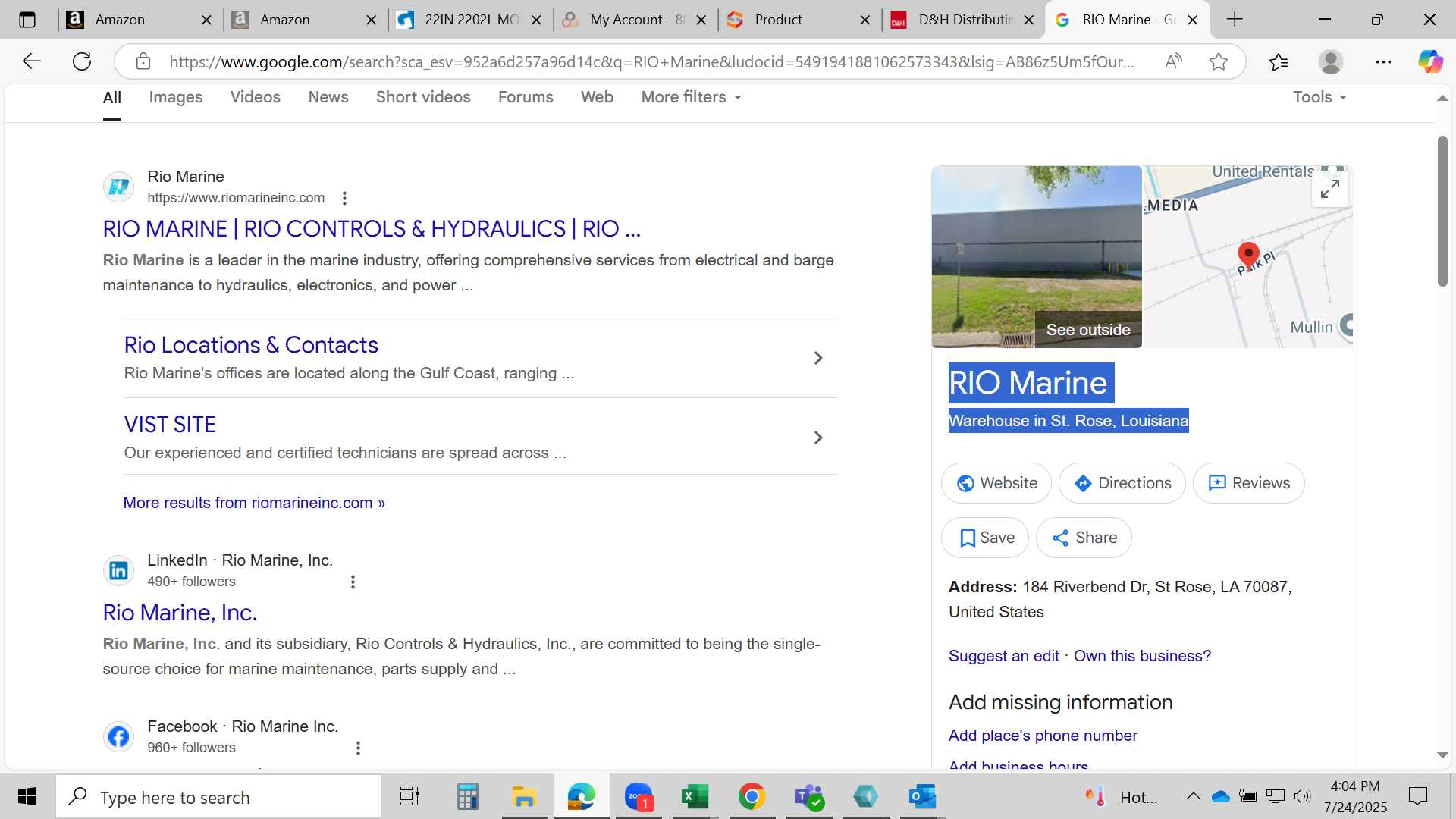The width and height of the screenshot is (1456, 819).
Task: Open the volume control icon
Action: (x=1302, y=796)
